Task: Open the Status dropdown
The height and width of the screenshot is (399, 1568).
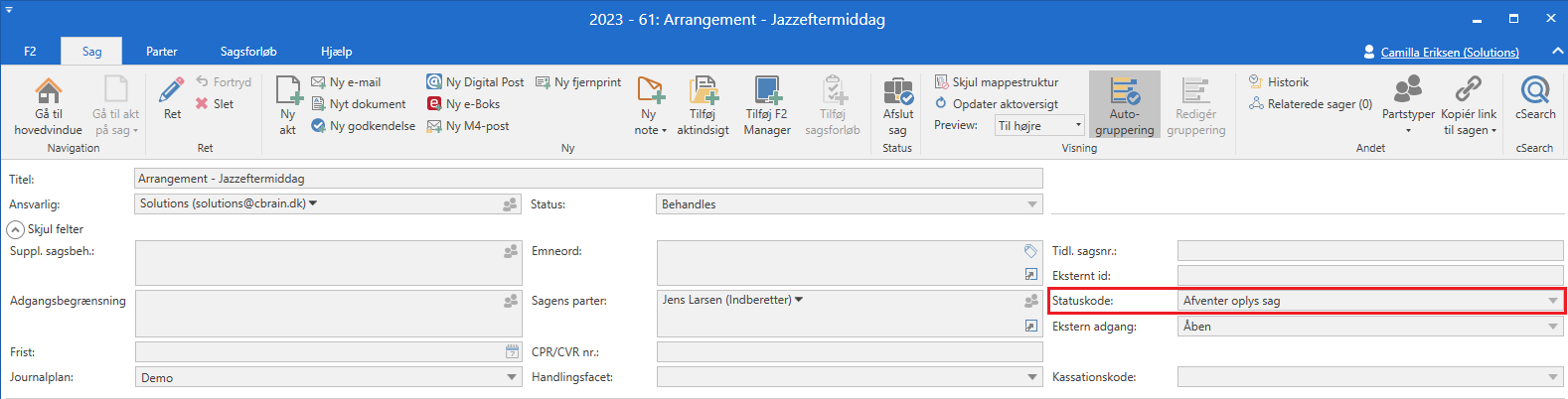Action: (1030, 204)
